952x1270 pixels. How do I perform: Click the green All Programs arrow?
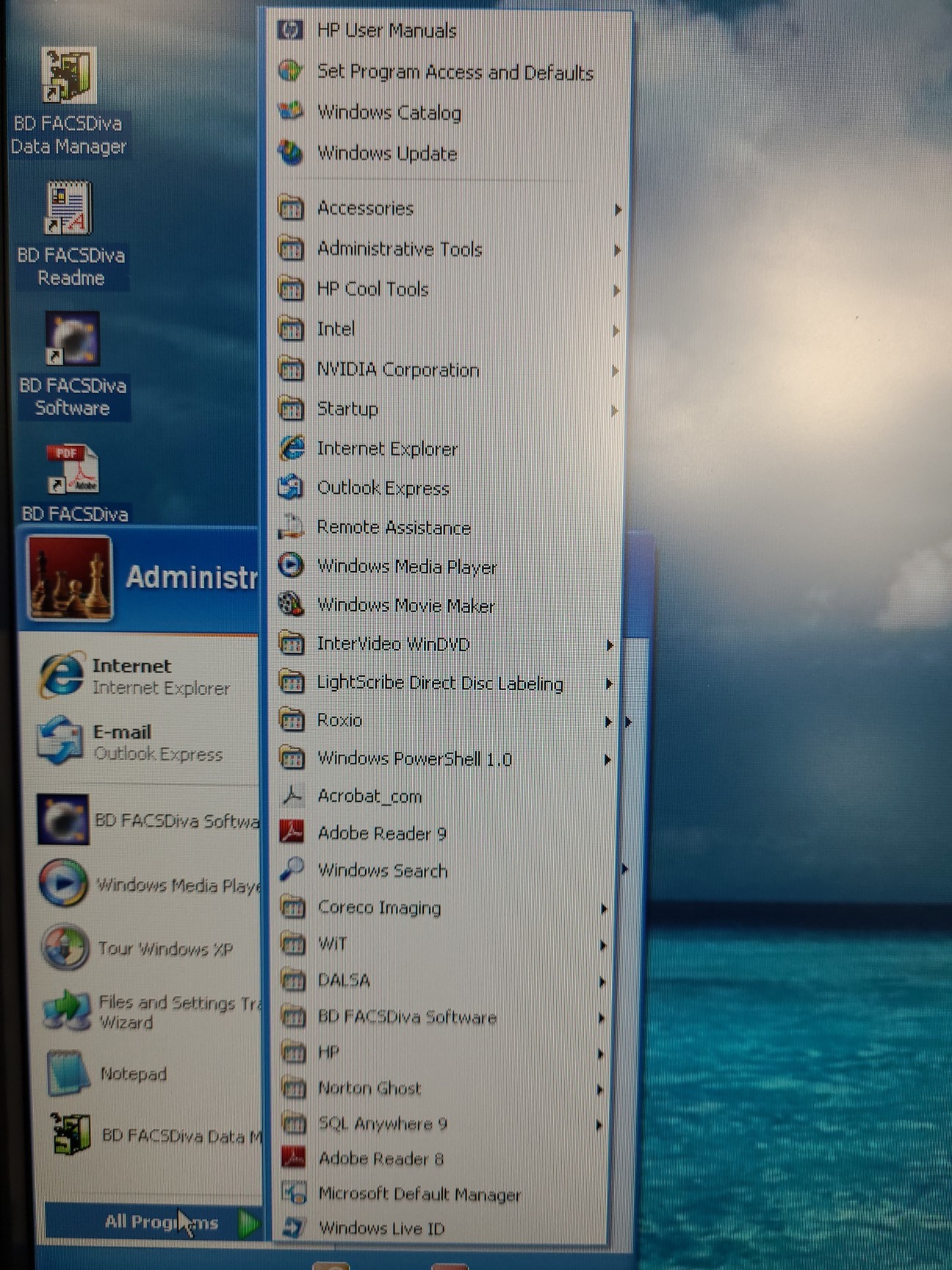click(248, 1224)
